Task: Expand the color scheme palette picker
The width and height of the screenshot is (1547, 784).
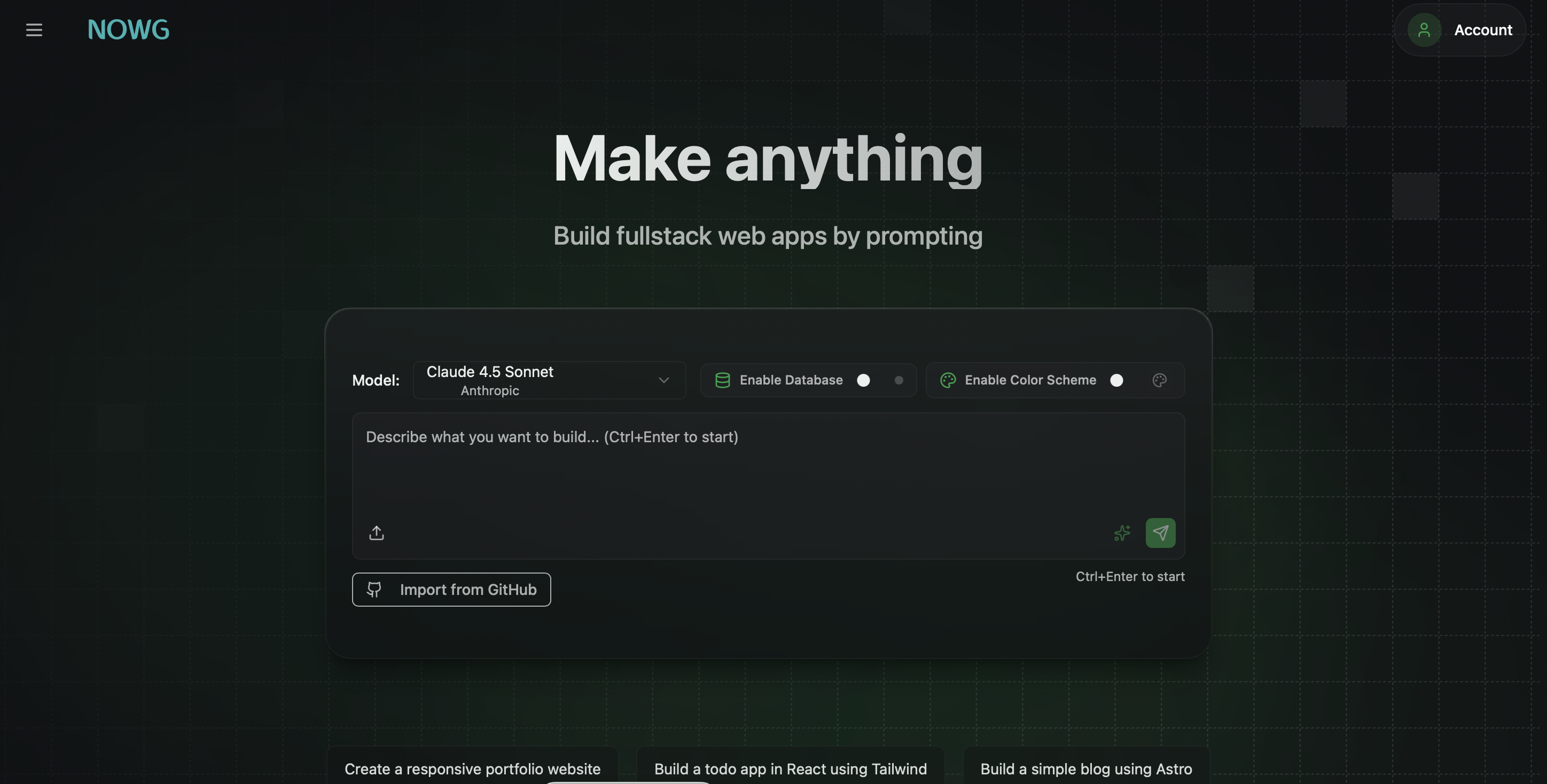Action: pyautogui.click(x=1159, y=380)
